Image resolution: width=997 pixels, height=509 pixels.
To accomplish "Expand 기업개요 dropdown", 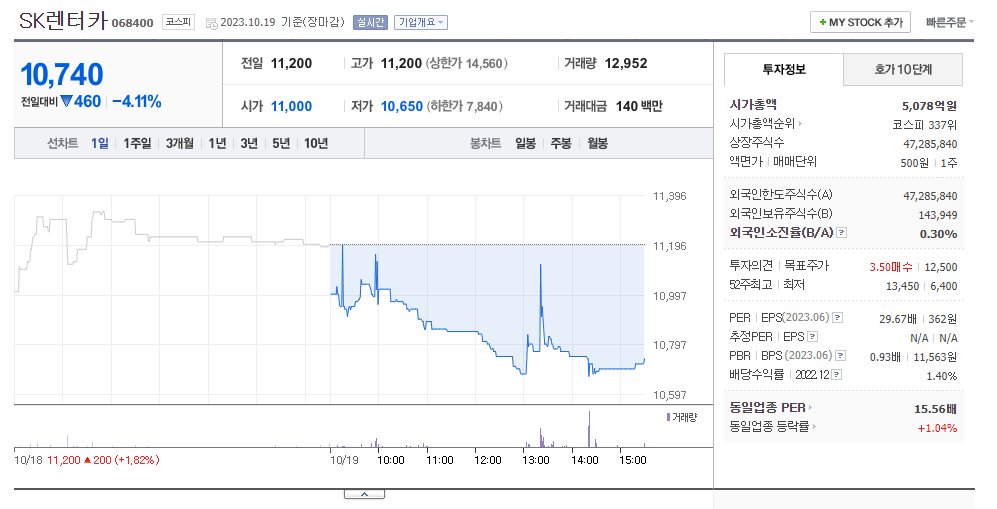I will click(x=421, y=22).
